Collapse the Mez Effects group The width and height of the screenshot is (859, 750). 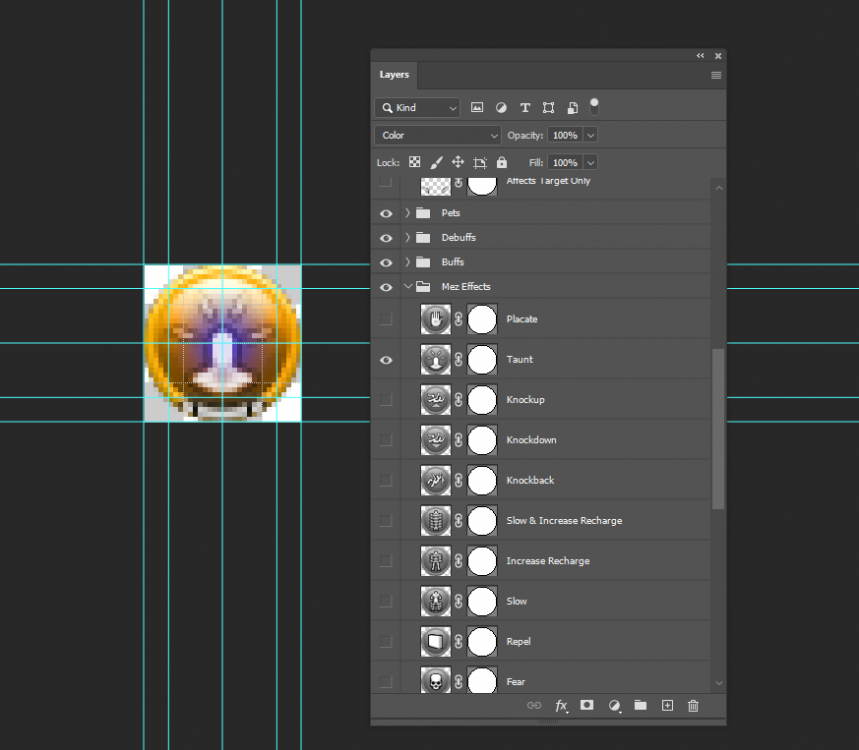tap(408, 287)
